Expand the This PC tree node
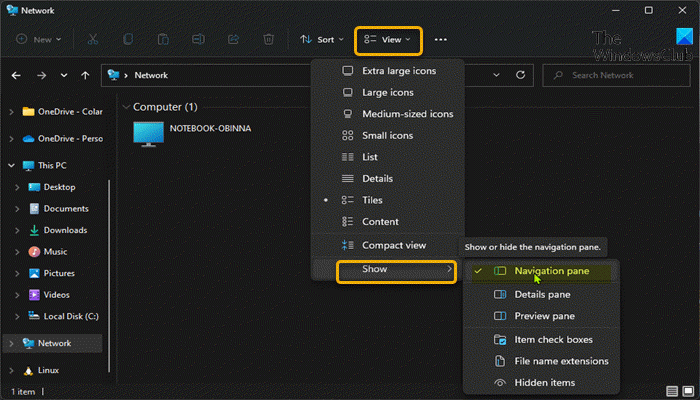The width and height of the screenshot is (700, 400). tap(11, 165)
